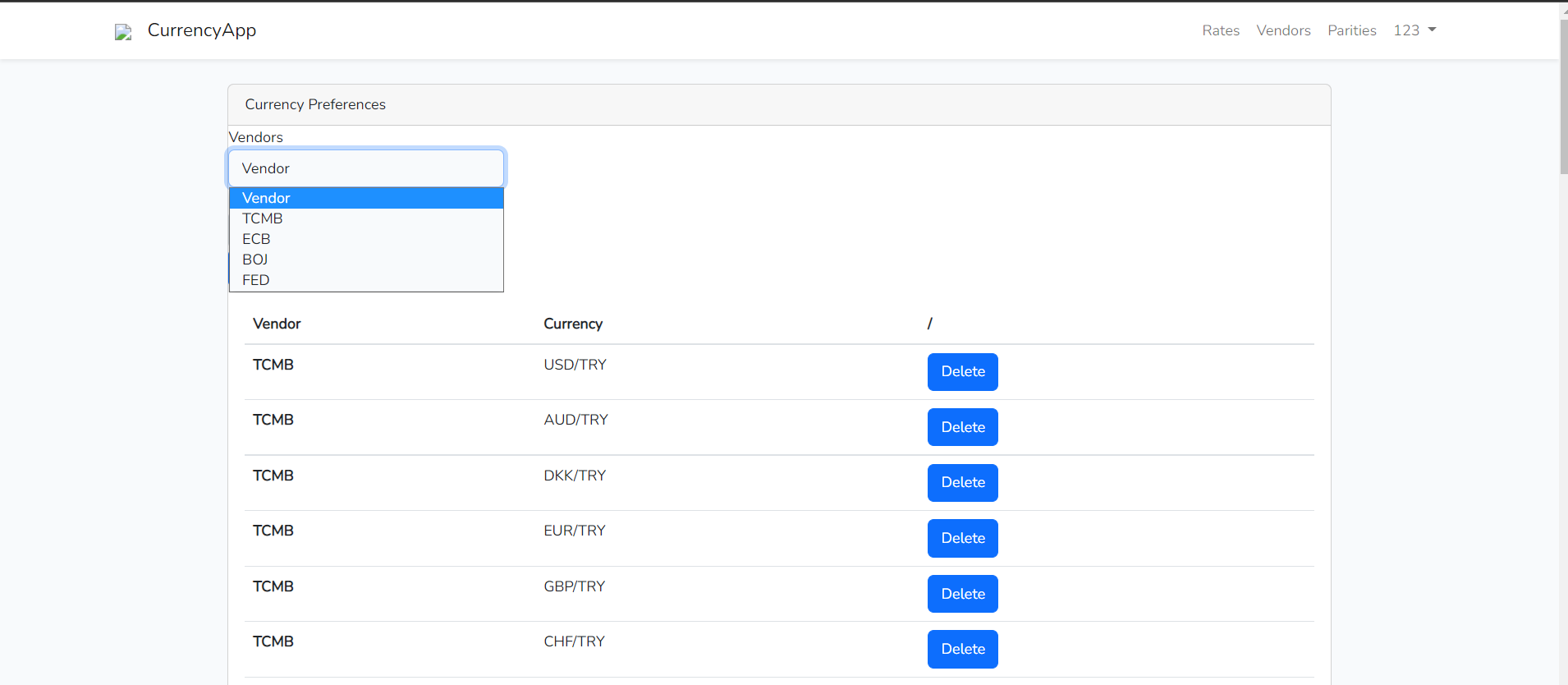This screenshot has height=685, width=1568.
Task: Delete the USD/TRY preference
Action: 963,372
